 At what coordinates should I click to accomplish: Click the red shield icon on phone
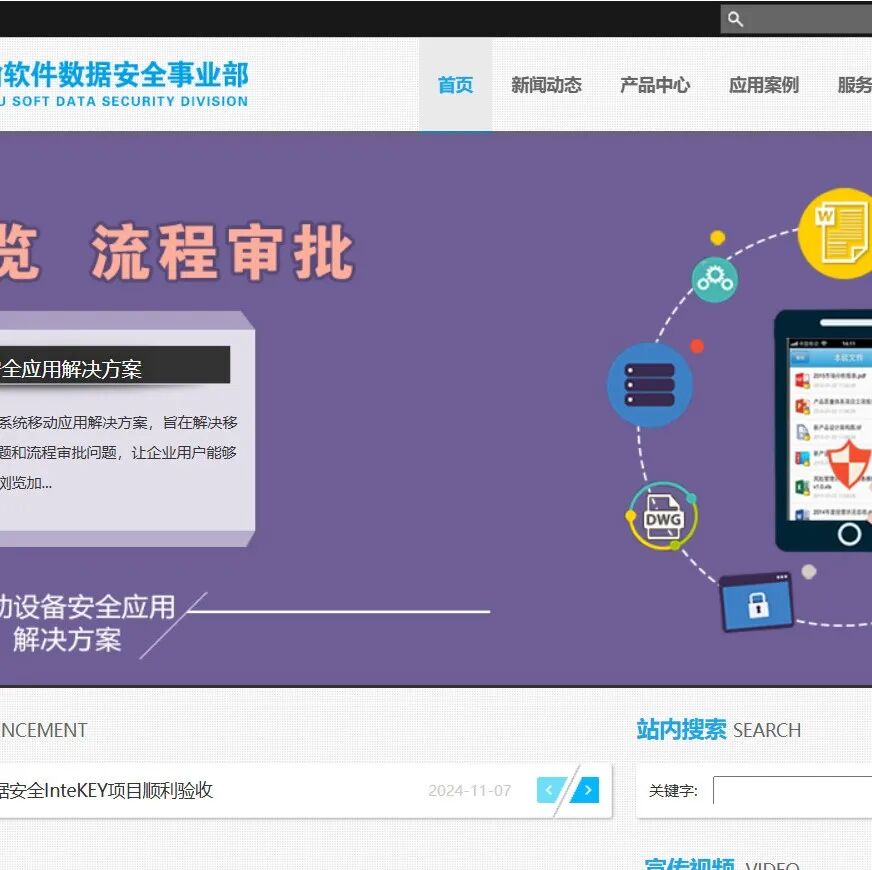pyautogui.click(x=848, y=464)
